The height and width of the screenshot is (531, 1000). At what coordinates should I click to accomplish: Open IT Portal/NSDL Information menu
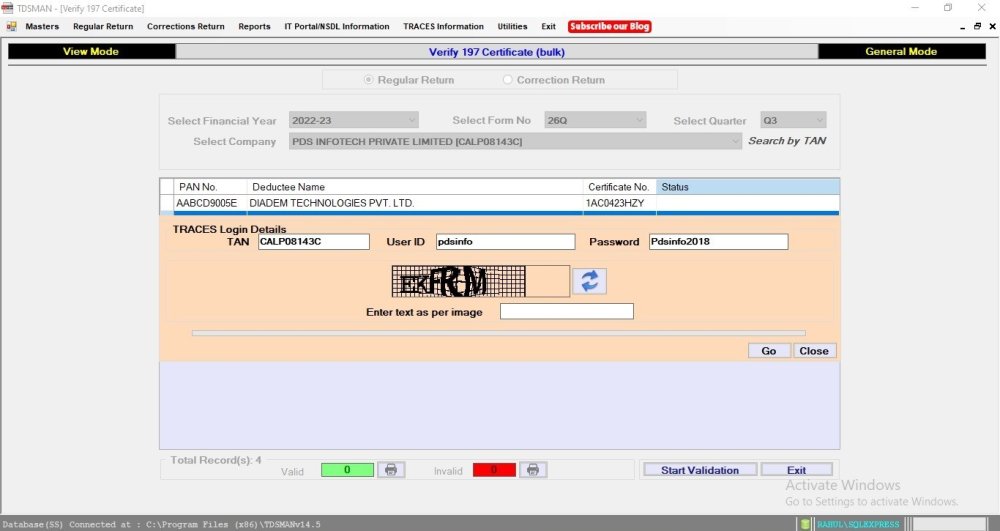[x=337, y=26]
